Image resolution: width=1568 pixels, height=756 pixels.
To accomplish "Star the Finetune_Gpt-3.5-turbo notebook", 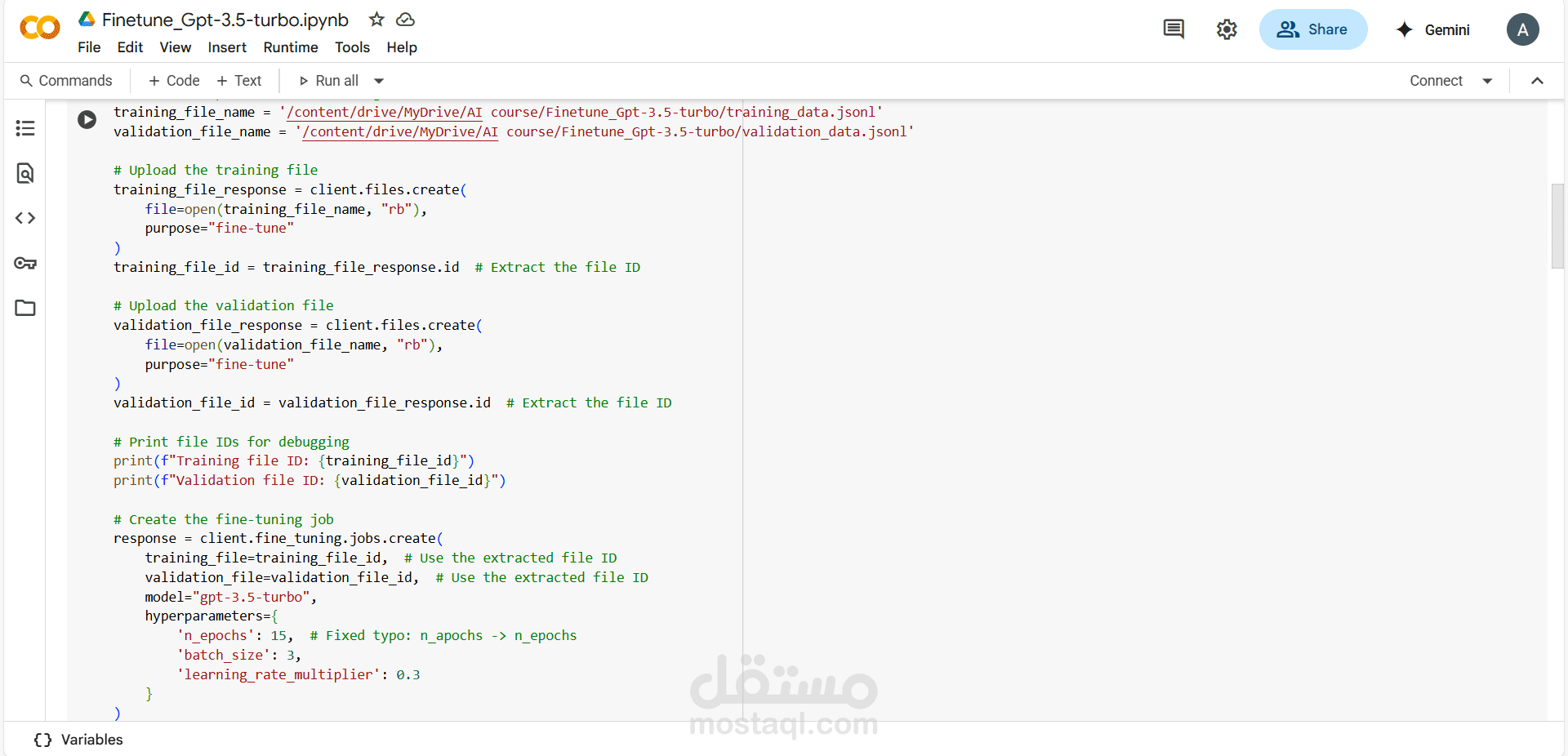I will (376, 19).
